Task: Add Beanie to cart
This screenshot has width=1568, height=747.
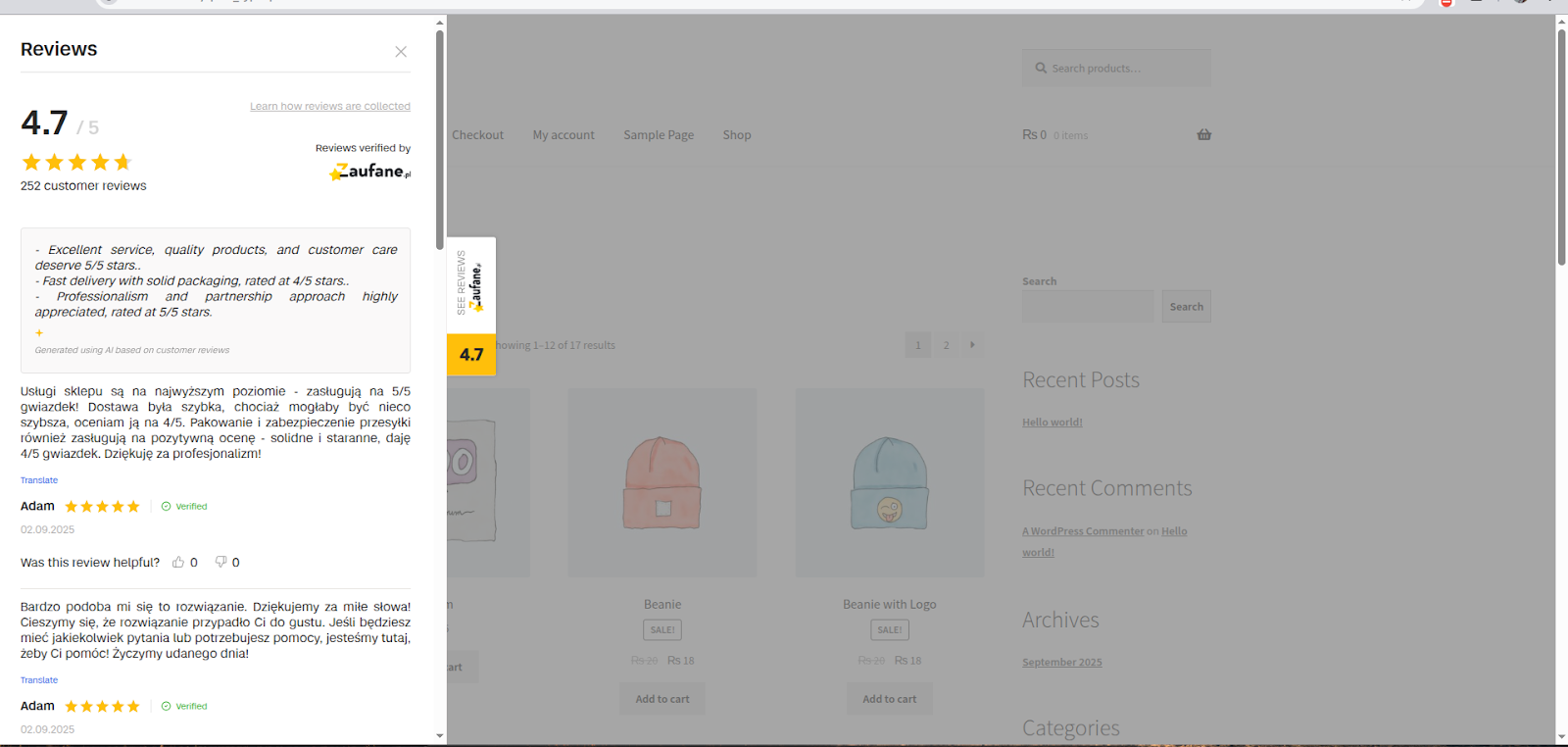Action: pyautogui.click(x=662, y=699)
